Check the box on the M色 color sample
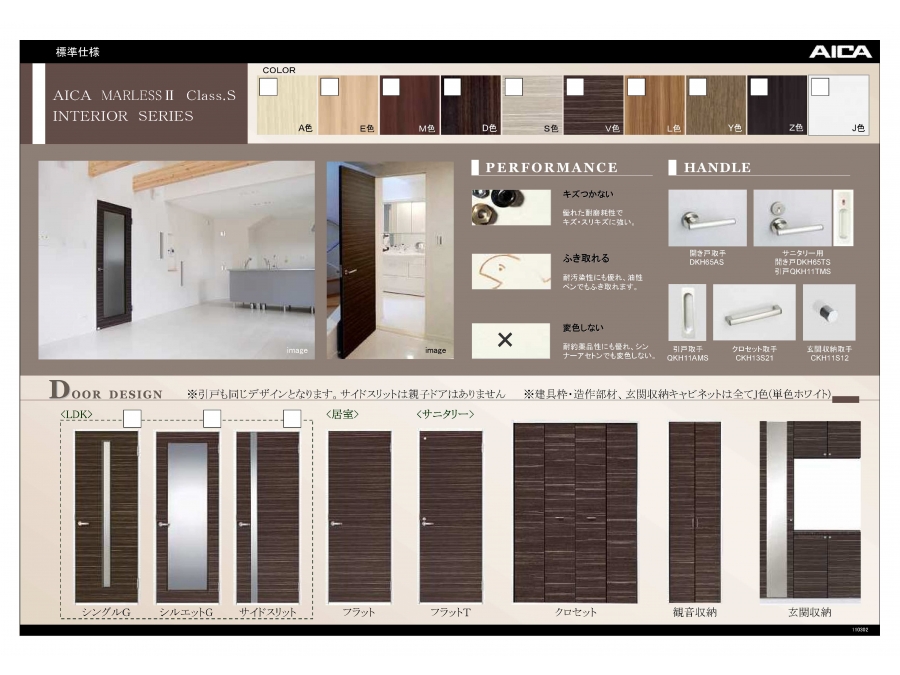900x675 pixels. tap(391, 87)
